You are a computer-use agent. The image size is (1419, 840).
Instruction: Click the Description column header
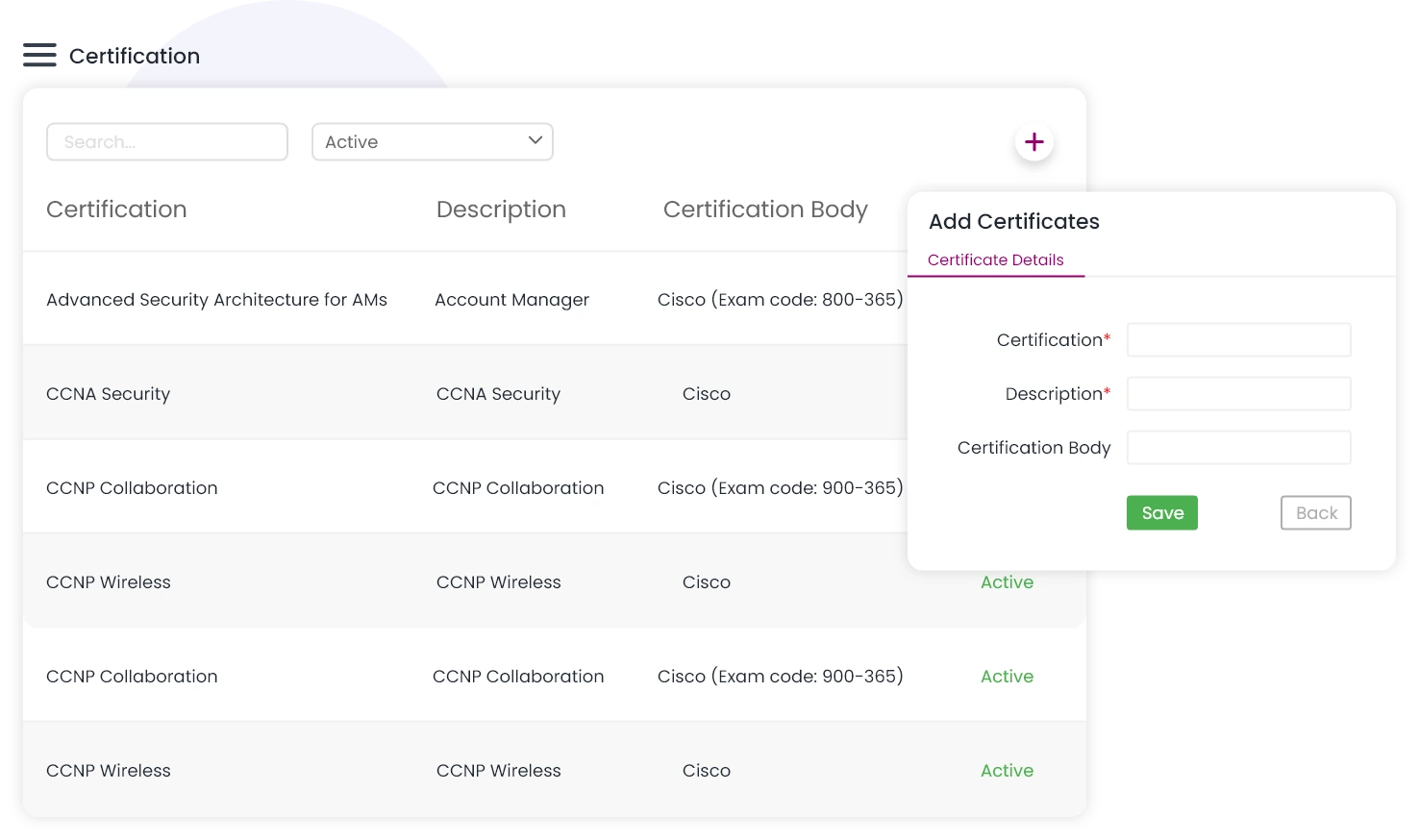(501, 210)
